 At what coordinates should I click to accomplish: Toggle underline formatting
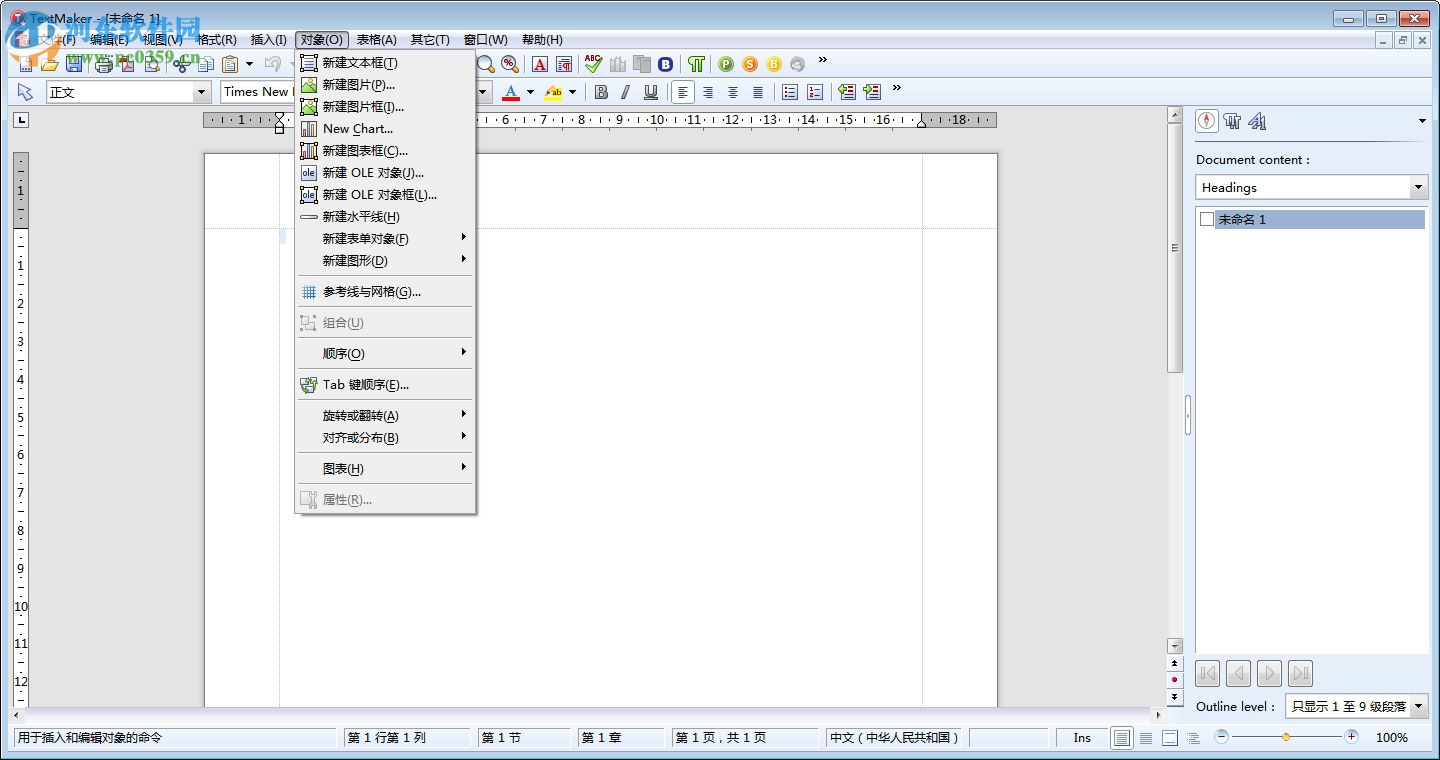[x=652, y=91]
